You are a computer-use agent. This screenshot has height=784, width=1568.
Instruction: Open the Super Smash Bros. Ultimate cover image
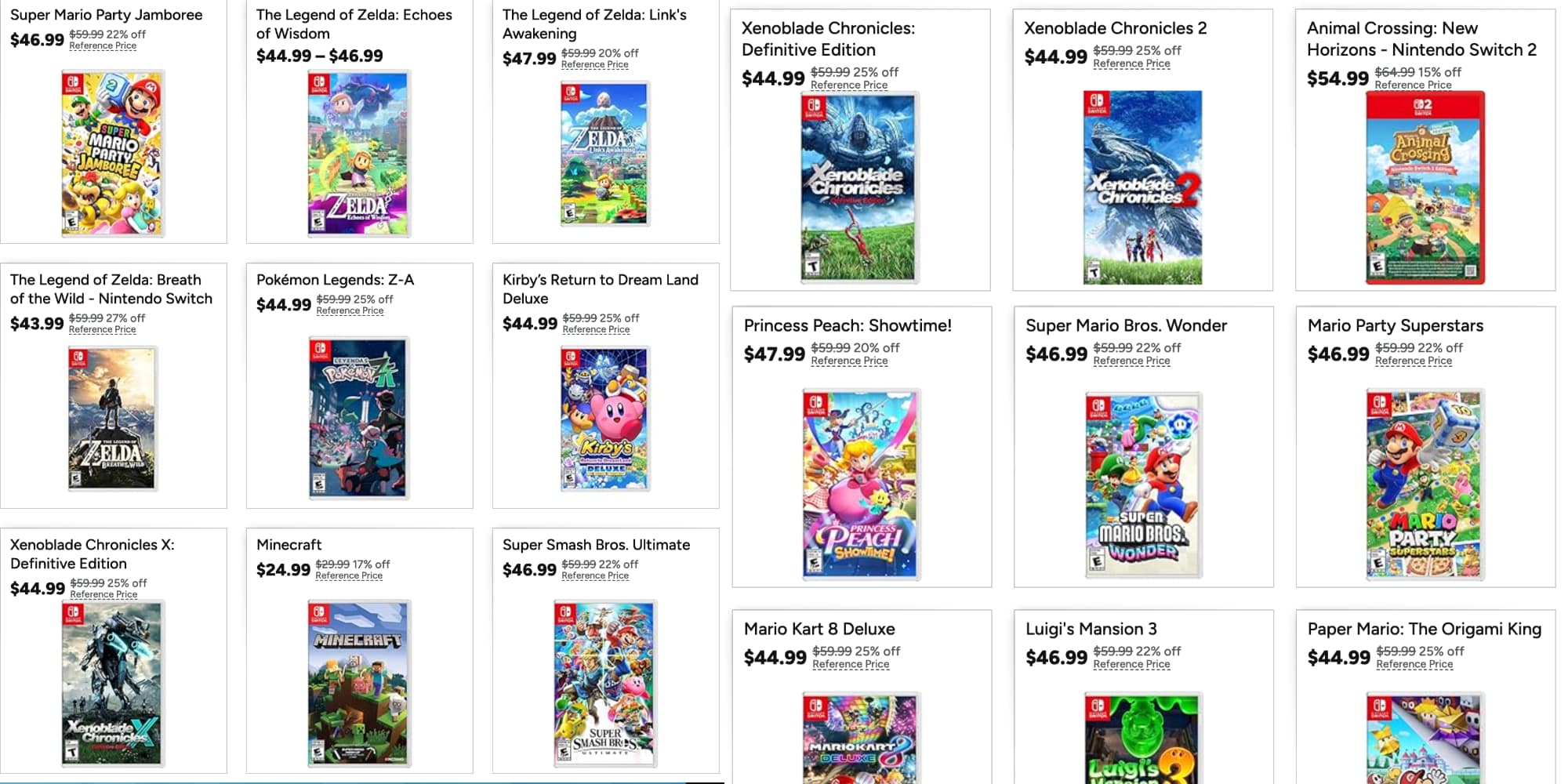click(604, 683)
